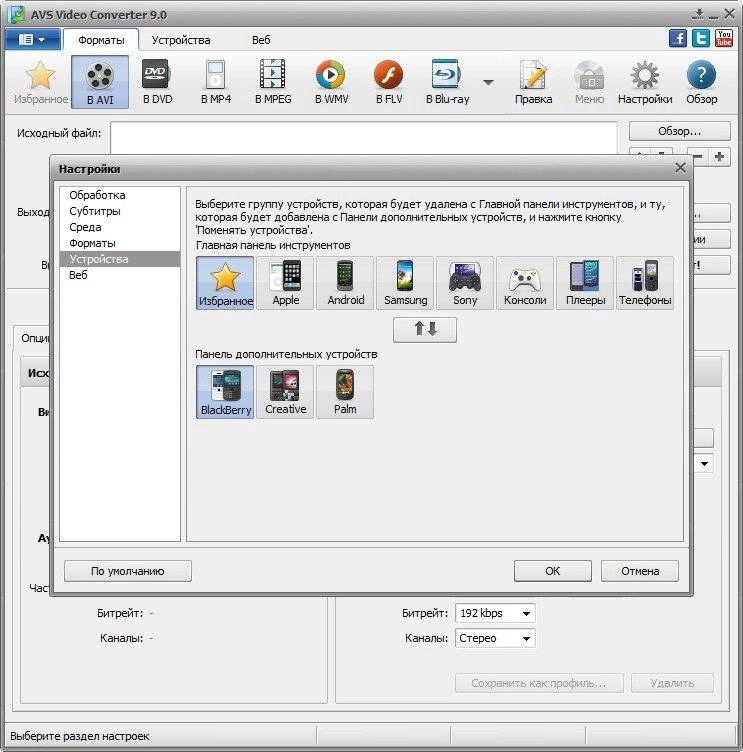Switch to the 'Устройства' tab
Image resolution: width=743 pixels, height=752 pixels.
[181, 40]
